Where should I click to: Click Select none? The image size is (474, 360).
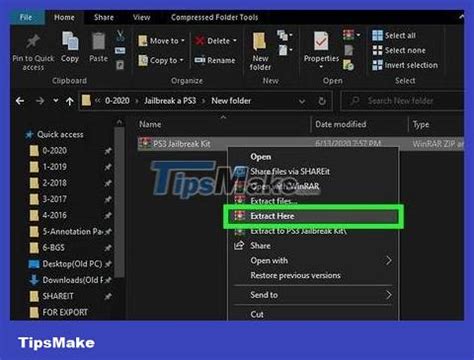pos(399,50)
